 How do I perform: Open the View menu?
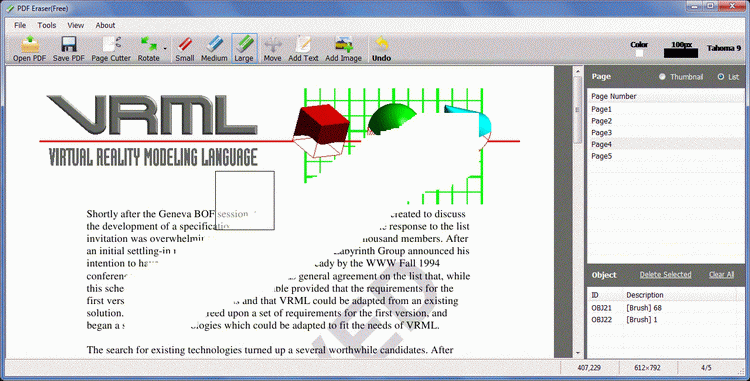tap(76, 25)
